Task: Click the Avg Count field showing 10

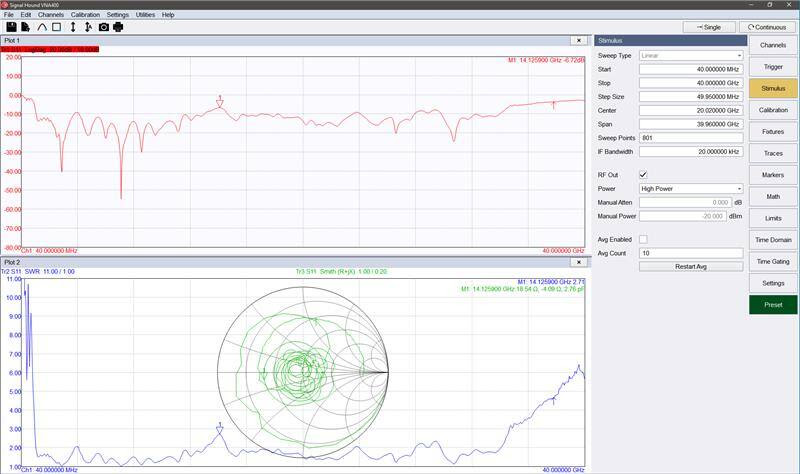Action: pos(691,253)
